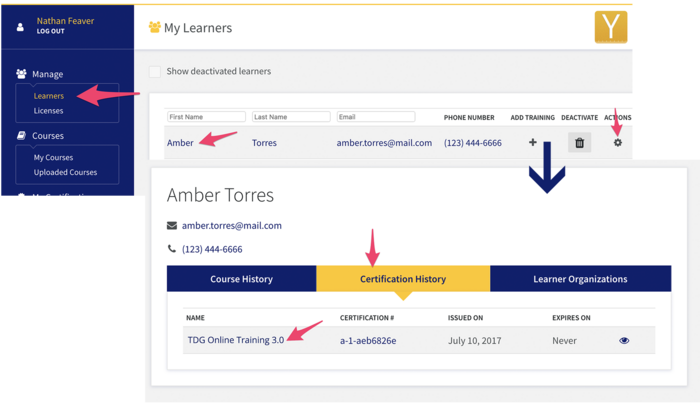700x415 pixels.
Task: Click the Manage group icon in sidebar
Action: 21,74
